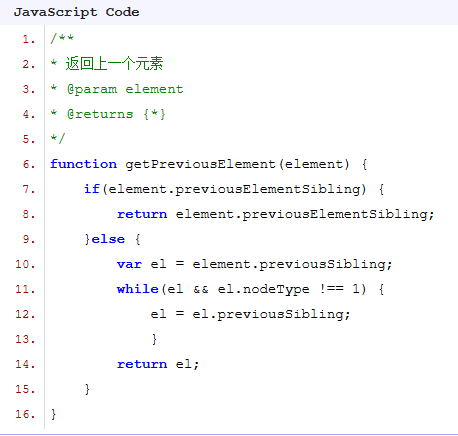Click "el.previousSibling;" on line 12

[271, 314]
